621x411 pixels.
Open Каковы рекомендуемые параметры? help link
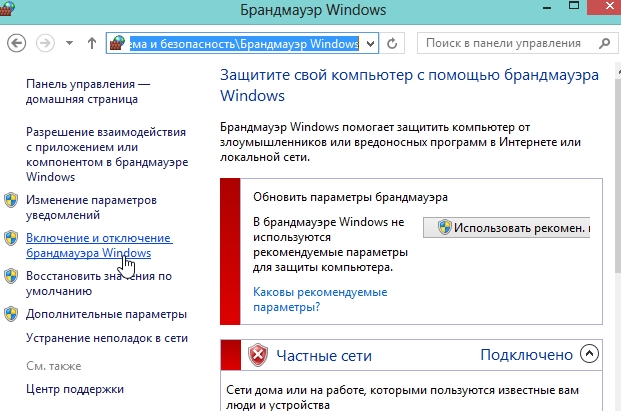pyautogui.click(x=320, y=300)
